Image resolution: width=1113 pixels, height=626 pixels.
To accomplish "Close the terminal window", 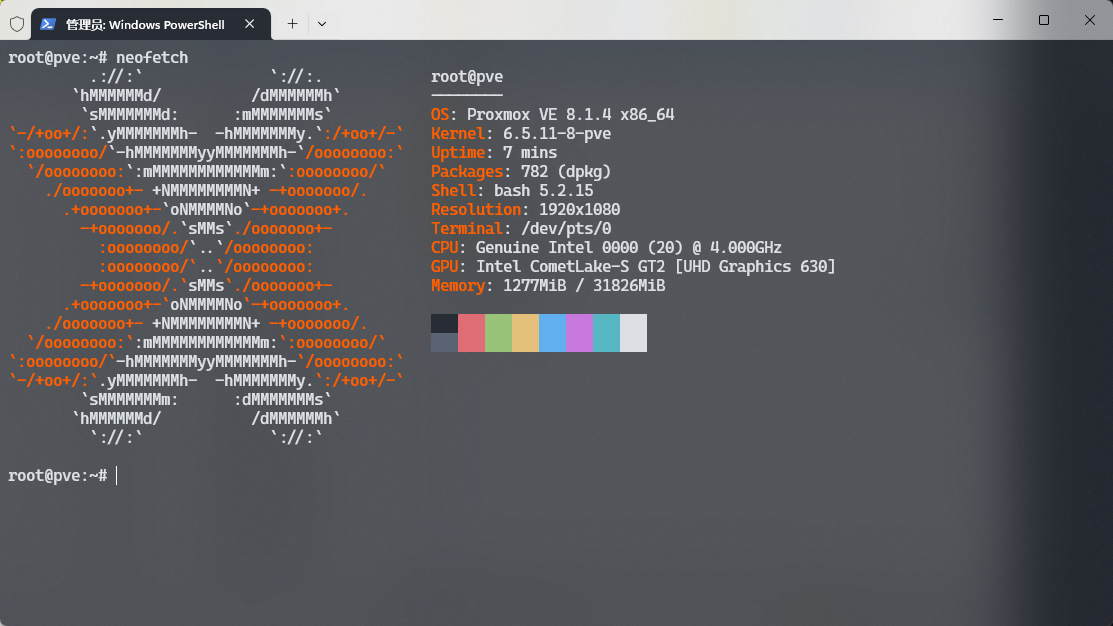I will point(1089,20).
